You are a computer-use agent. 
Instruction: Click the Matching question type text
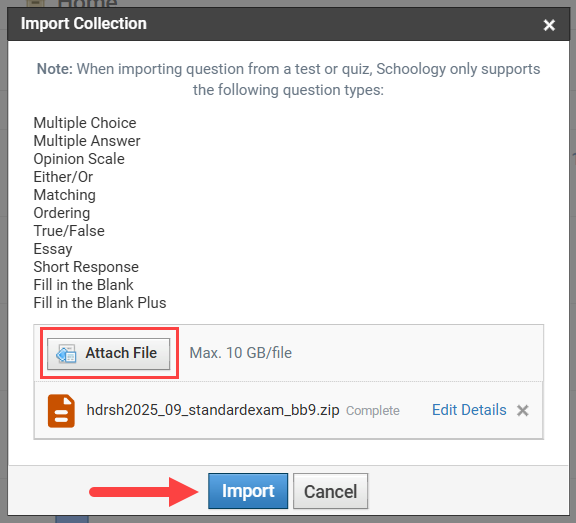(65, 195)
